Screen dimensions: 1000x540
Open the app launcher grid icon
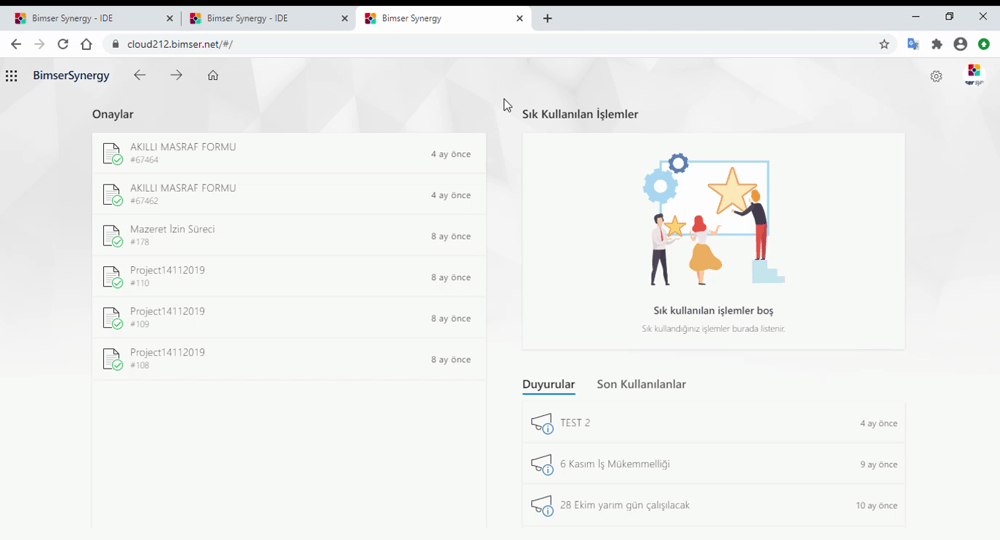coord(12,76)
